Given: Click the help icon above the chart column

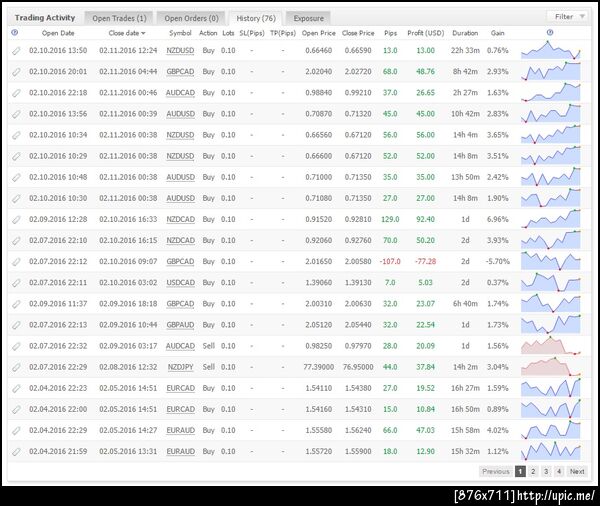Looking at the screenshot, I should click(x=550, y=33).
